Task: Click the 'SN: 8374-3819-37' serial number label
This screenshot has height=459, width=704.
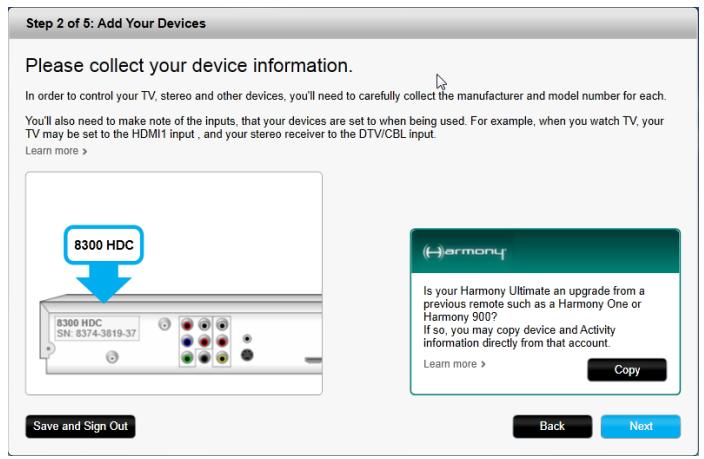Action: (x=96, y=334)
